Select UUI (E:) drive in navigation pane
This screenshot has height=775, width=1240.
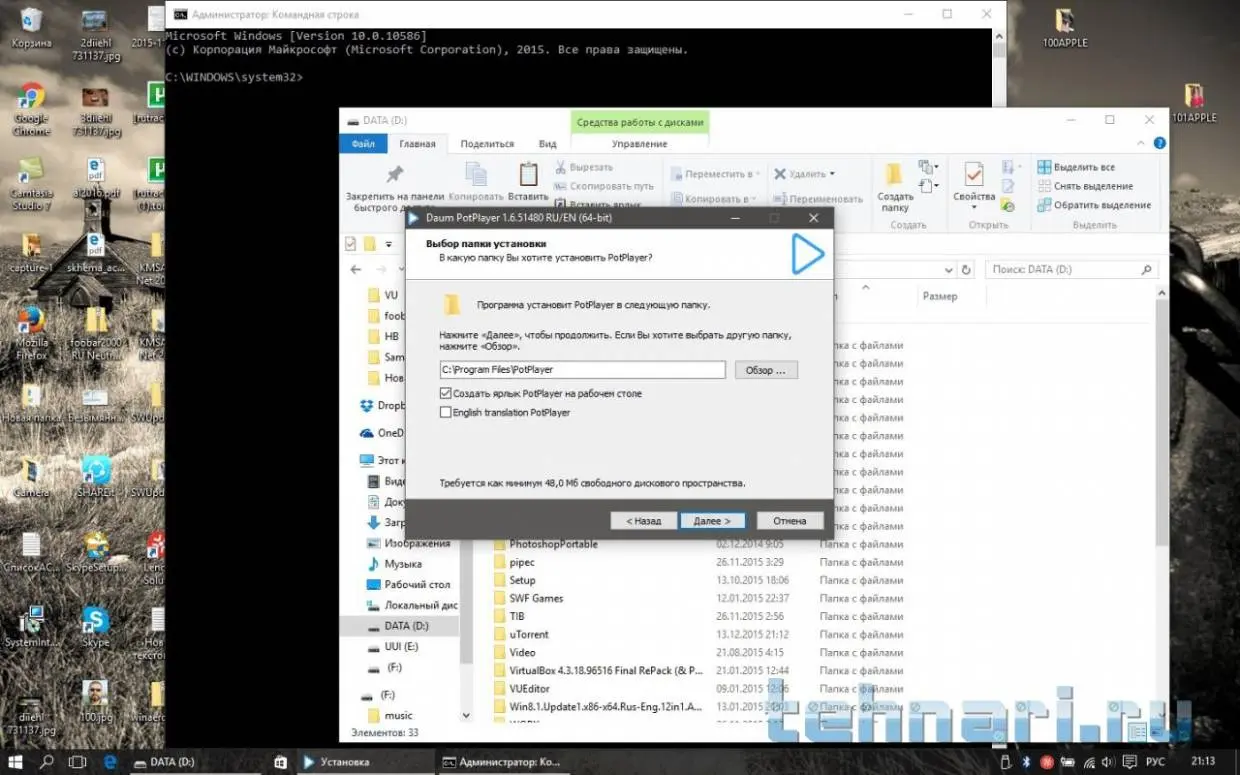tap(395, 647)
